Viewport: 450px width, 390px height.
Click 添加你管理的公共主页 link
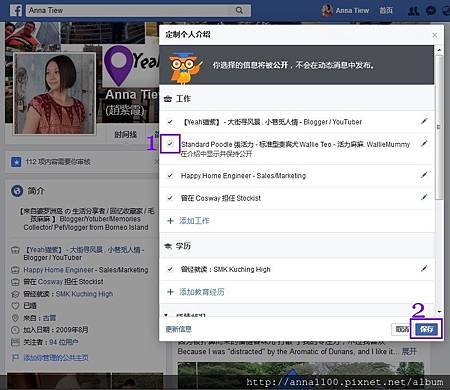pos(56,358)
